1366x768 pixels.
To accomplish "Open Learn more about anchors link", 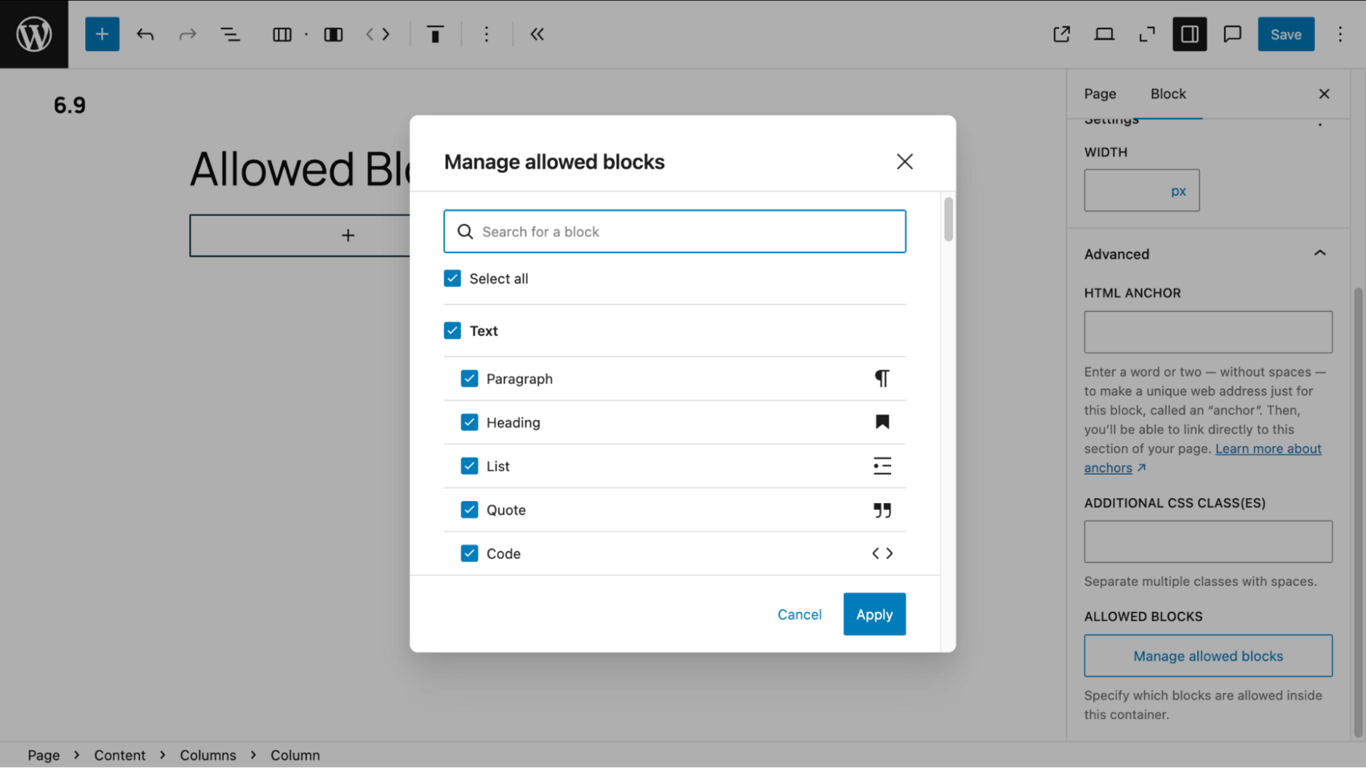I will 1268,448.
